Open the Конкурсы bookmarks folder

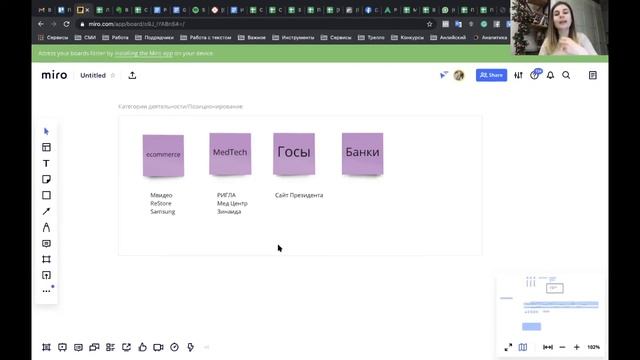tap(407, 38)
